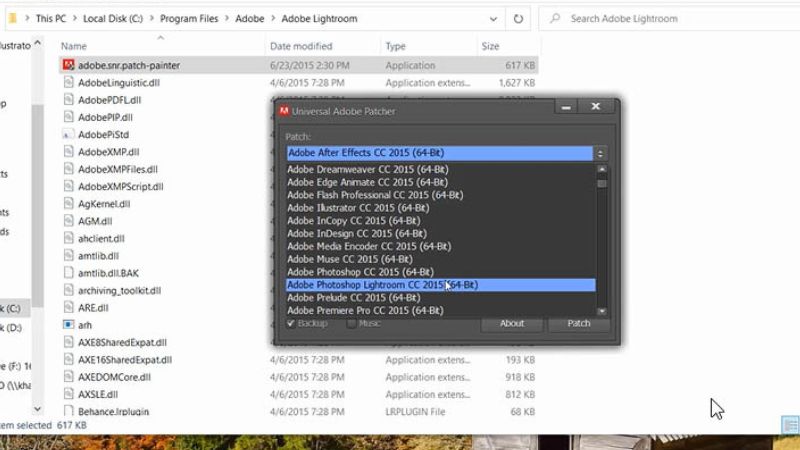Viewport: 800px width, 450px height.
Task: Click the amtlib.dll file icon
Action: pos(68,256)
